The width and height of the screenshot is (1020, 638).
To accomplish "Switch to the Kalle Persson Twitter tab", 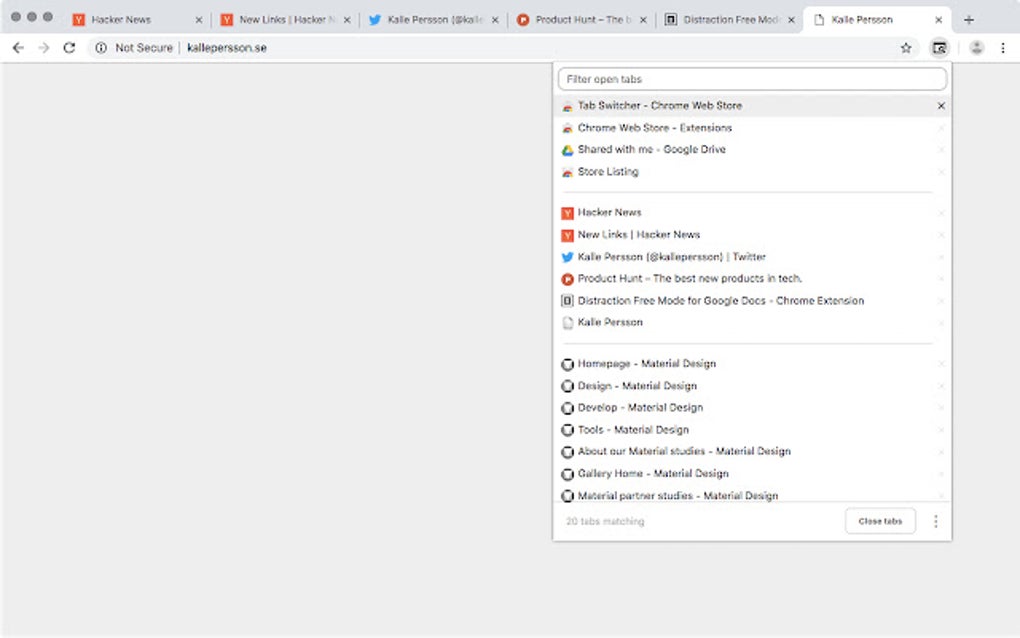I will (x=430, y=18).
